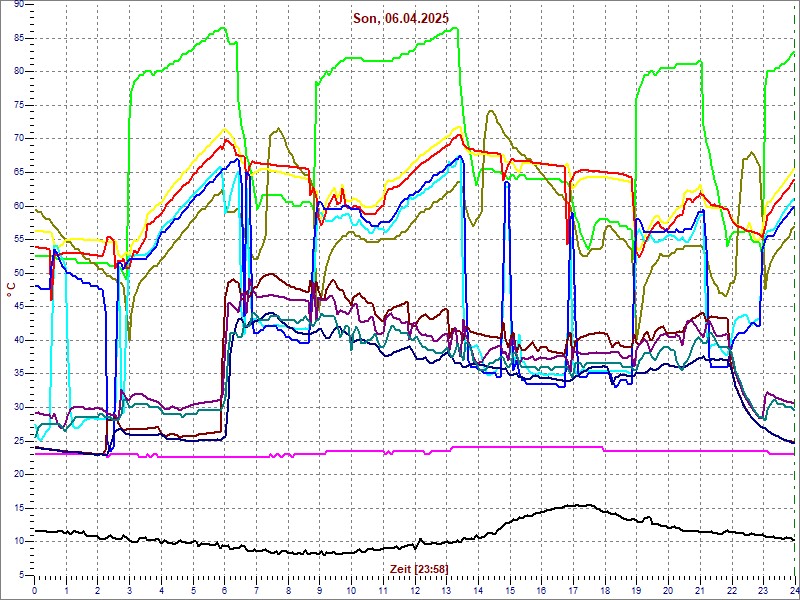Select the 10 degree axis label
The image size is (800, 600).
(18, 541)
